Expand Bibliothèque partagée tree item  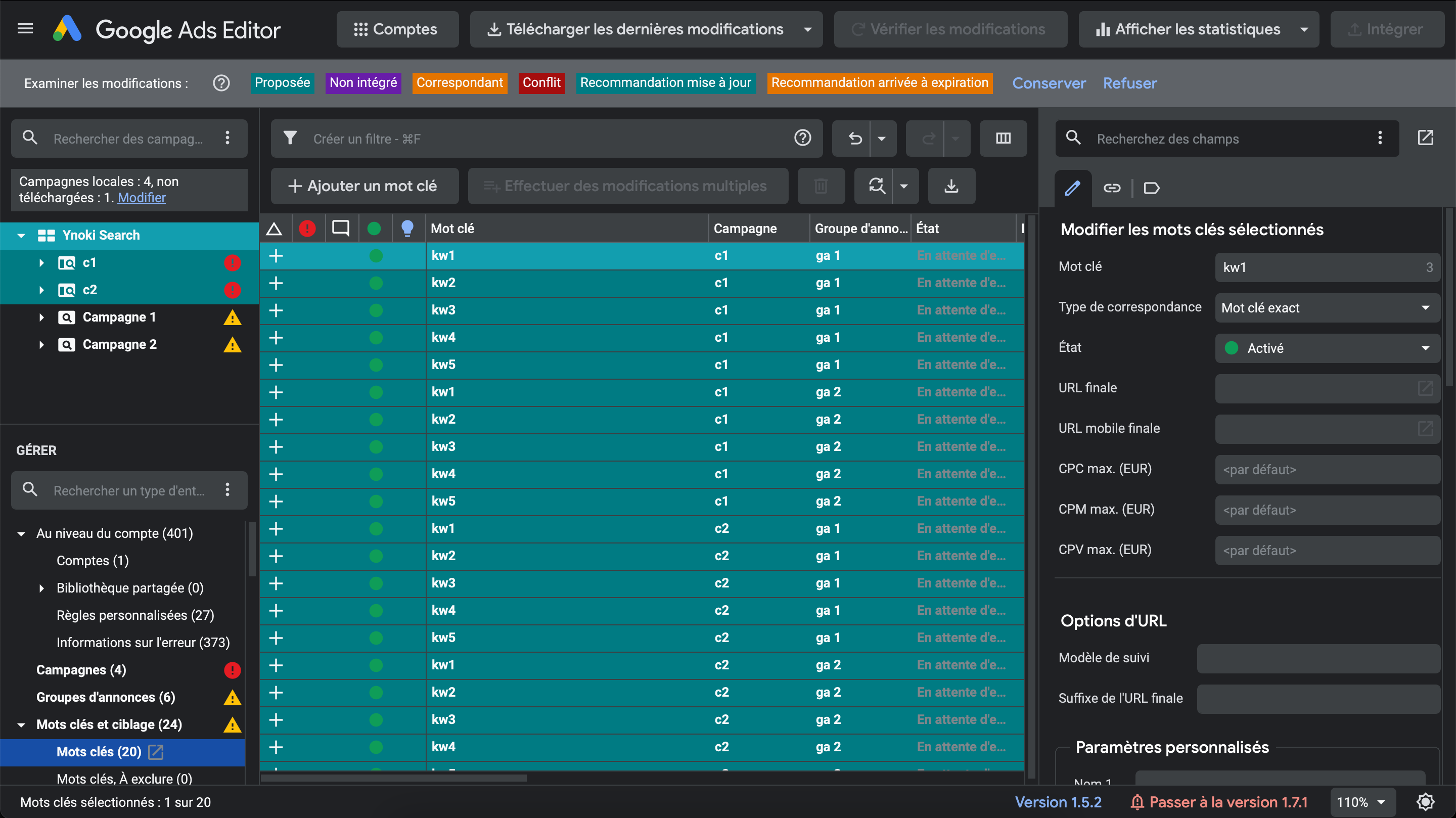(41, 588)
